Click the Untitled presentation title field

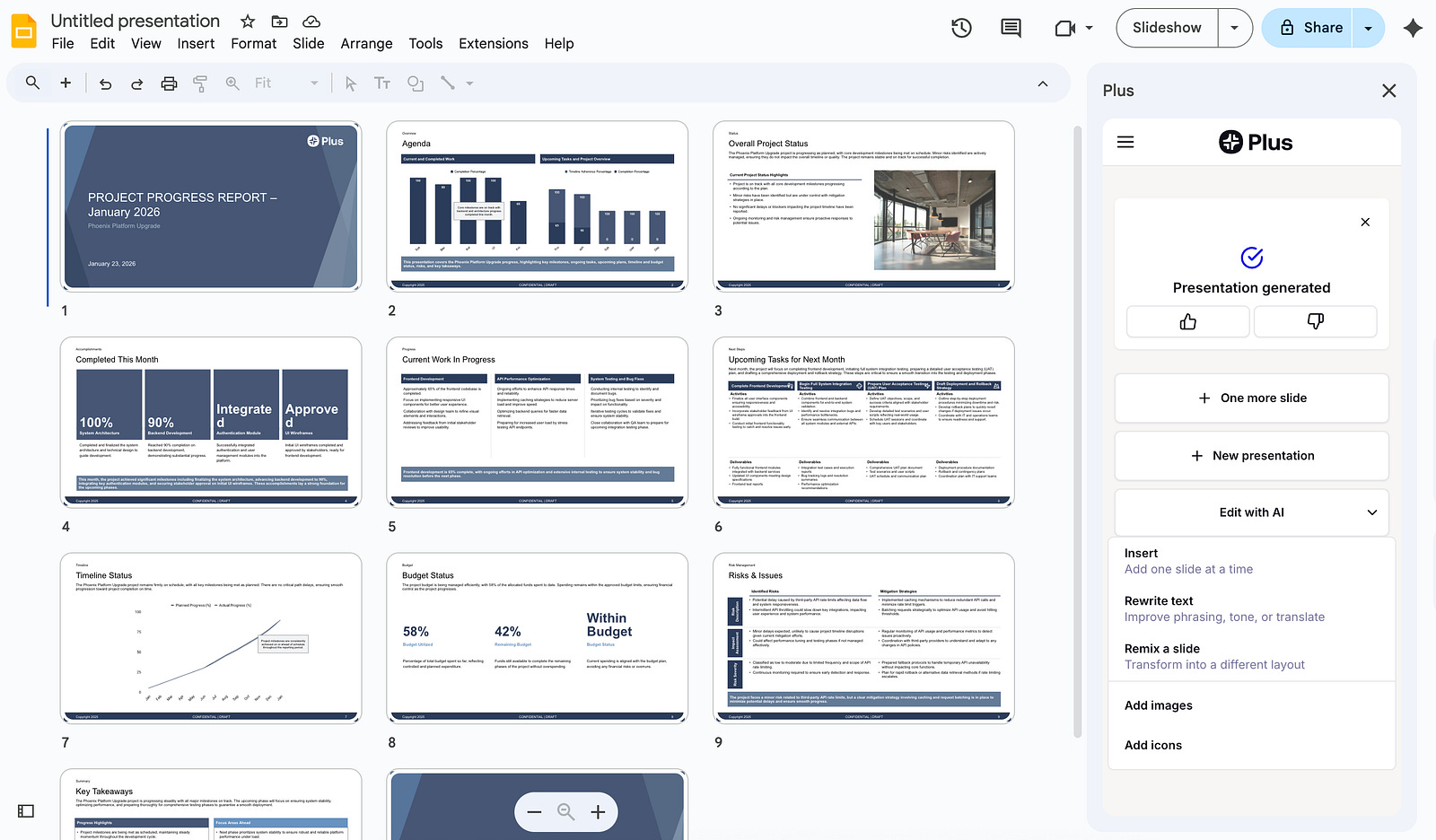[x=136, y=21]
